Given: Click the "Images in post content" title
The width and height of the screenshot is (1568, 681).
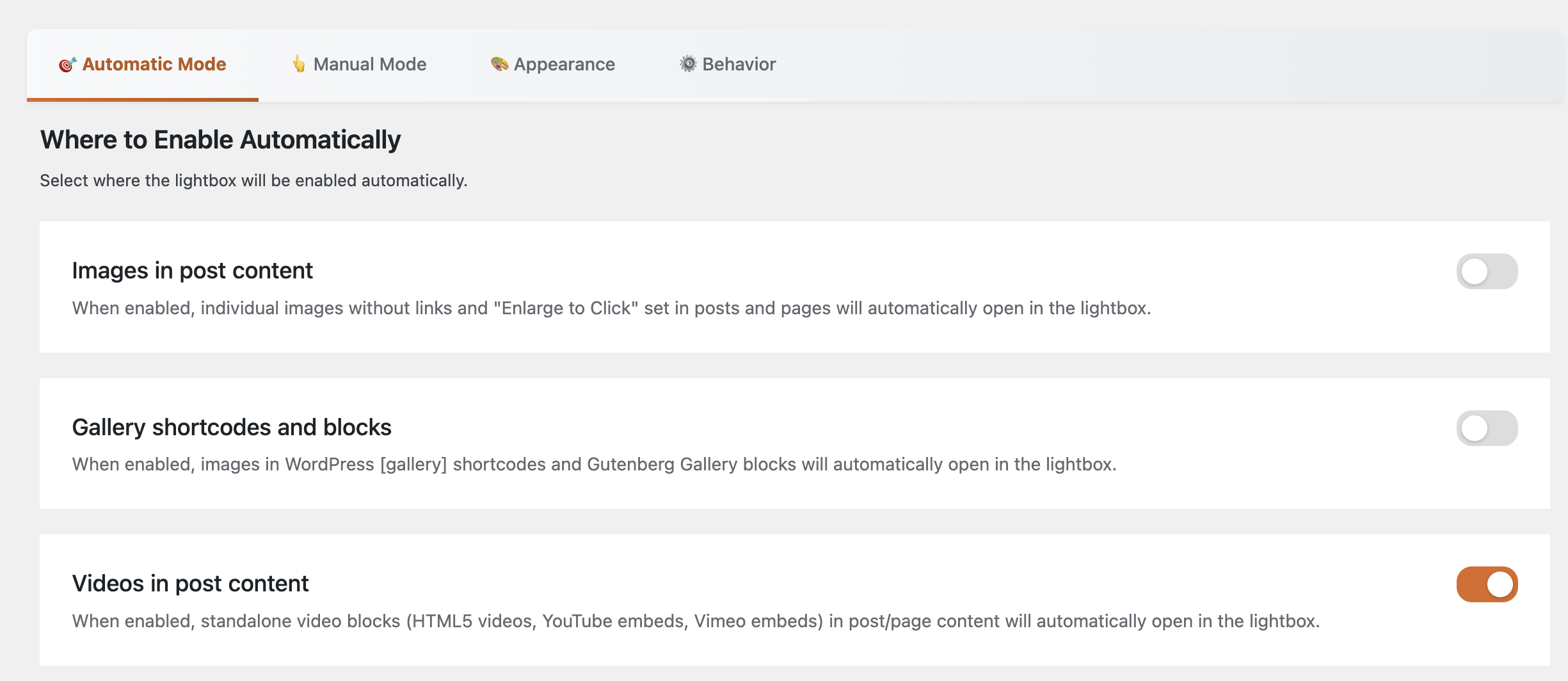Looking at the screenshot, I should (x=192, y=271).
